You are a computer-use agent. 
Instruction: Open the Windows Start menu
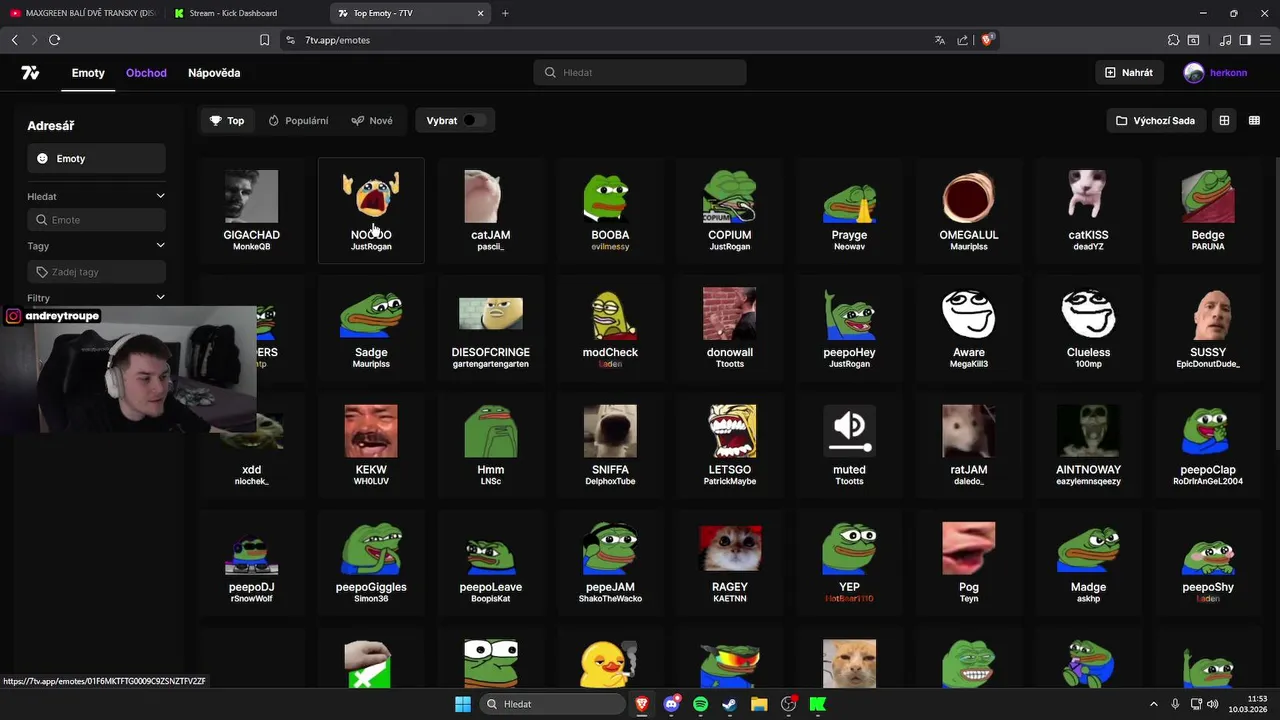463,704
